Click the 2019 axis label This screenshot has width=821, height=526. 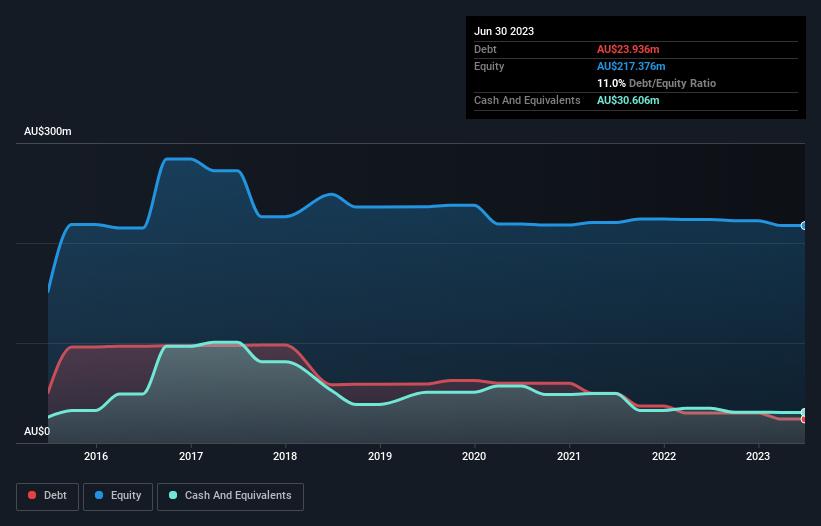pyautogui.click(x=380, y=456)
